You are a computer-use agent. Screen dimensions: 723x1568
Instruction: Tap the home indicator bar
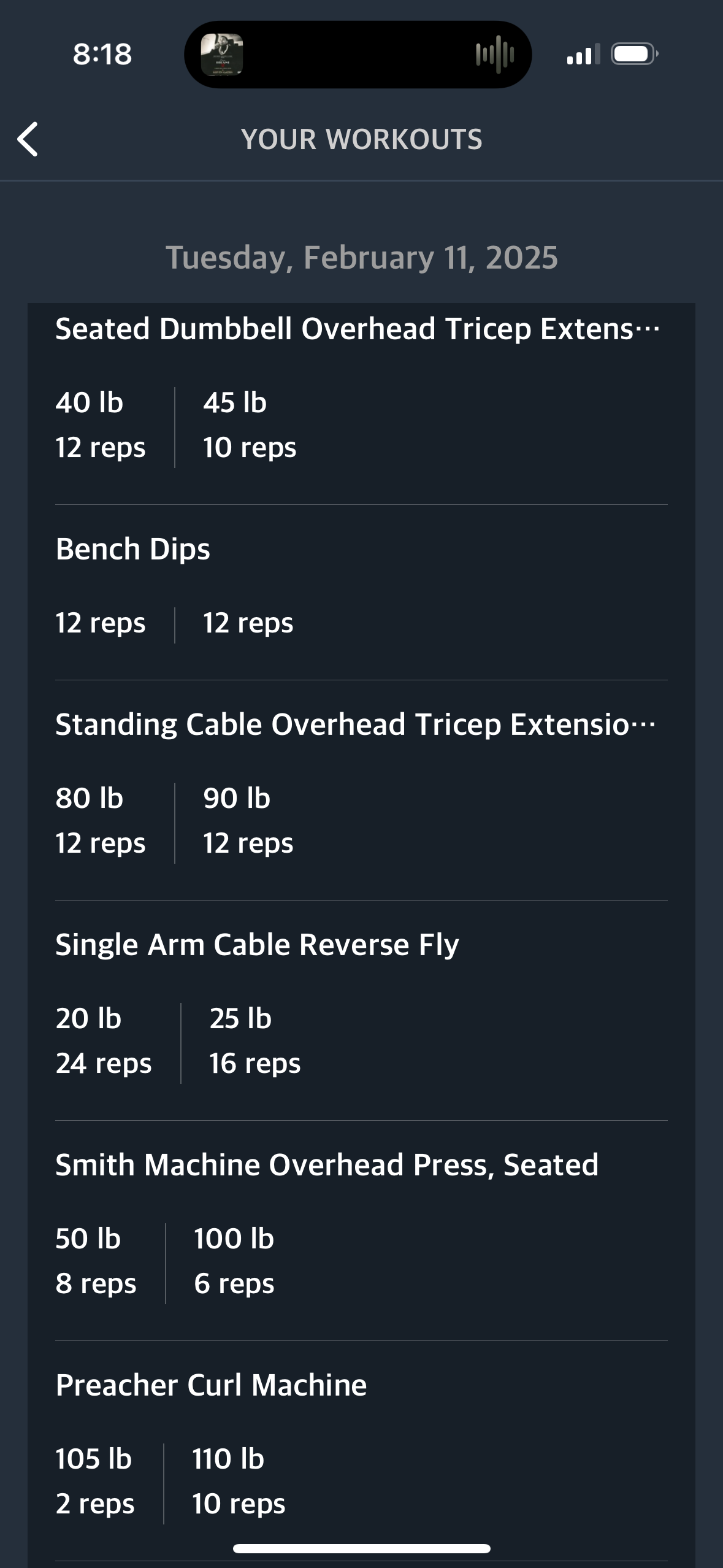(x=362, y=1548)
